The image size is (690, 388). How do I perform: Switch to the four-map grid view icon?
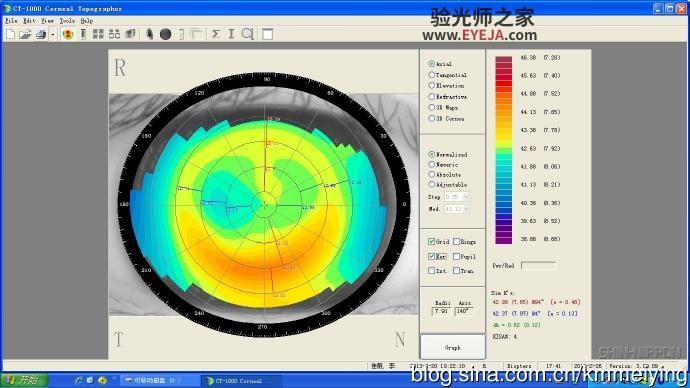(98, 34)
